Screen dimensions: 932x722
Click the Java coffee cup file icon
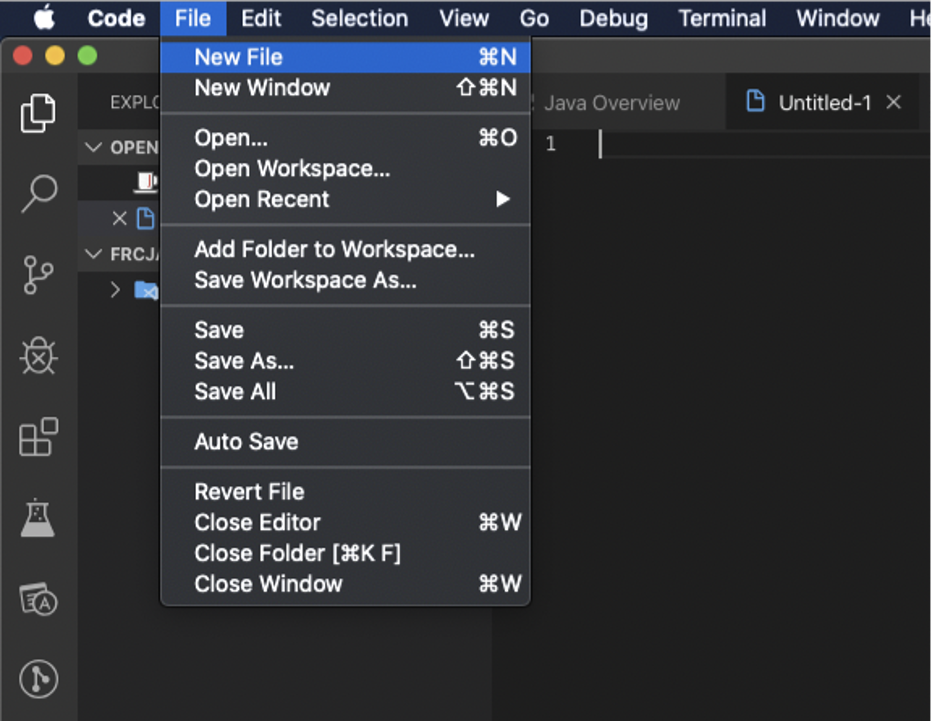tap(146, 181)
